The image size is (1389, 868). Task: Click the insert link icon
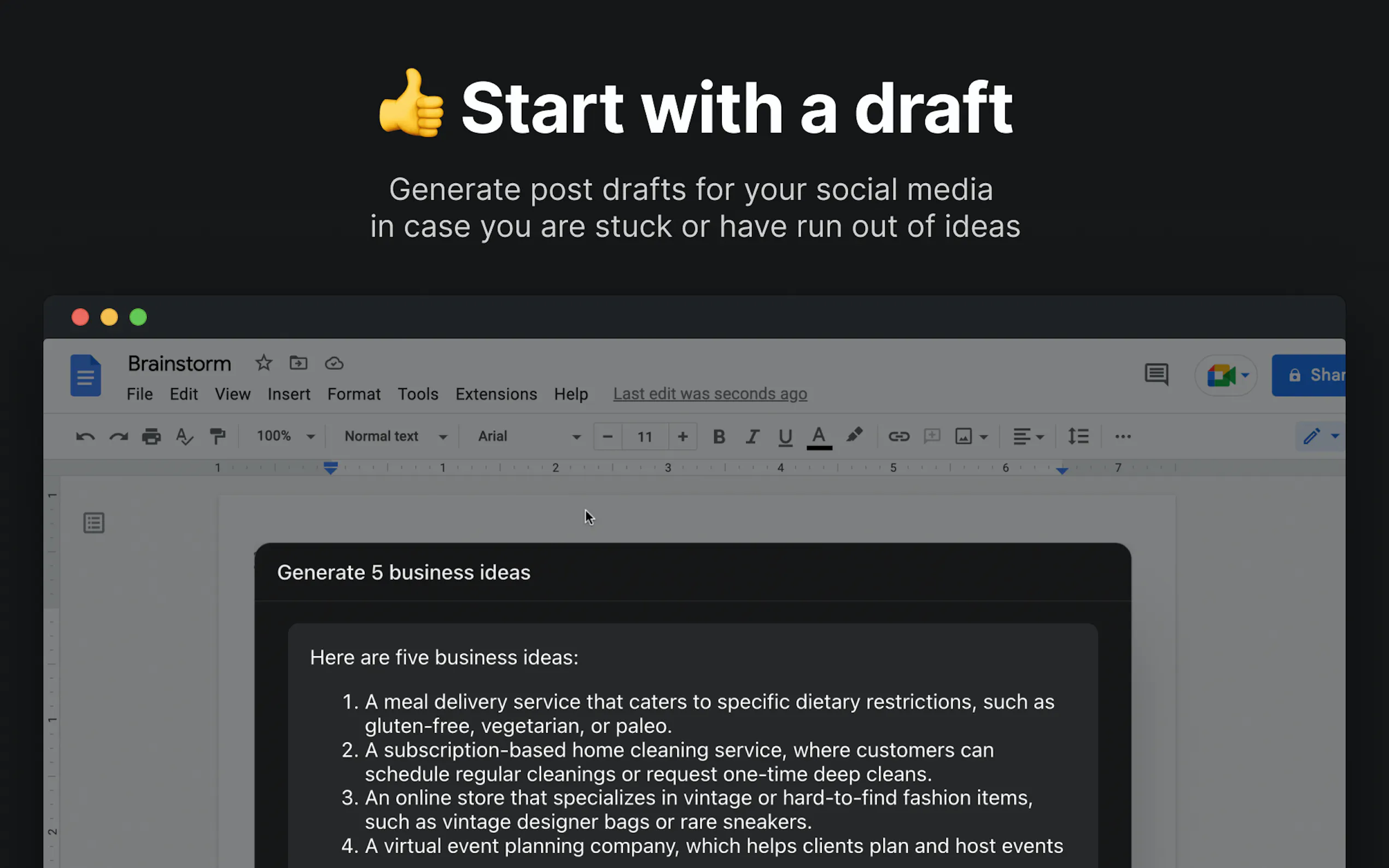(x=898, y=437)
